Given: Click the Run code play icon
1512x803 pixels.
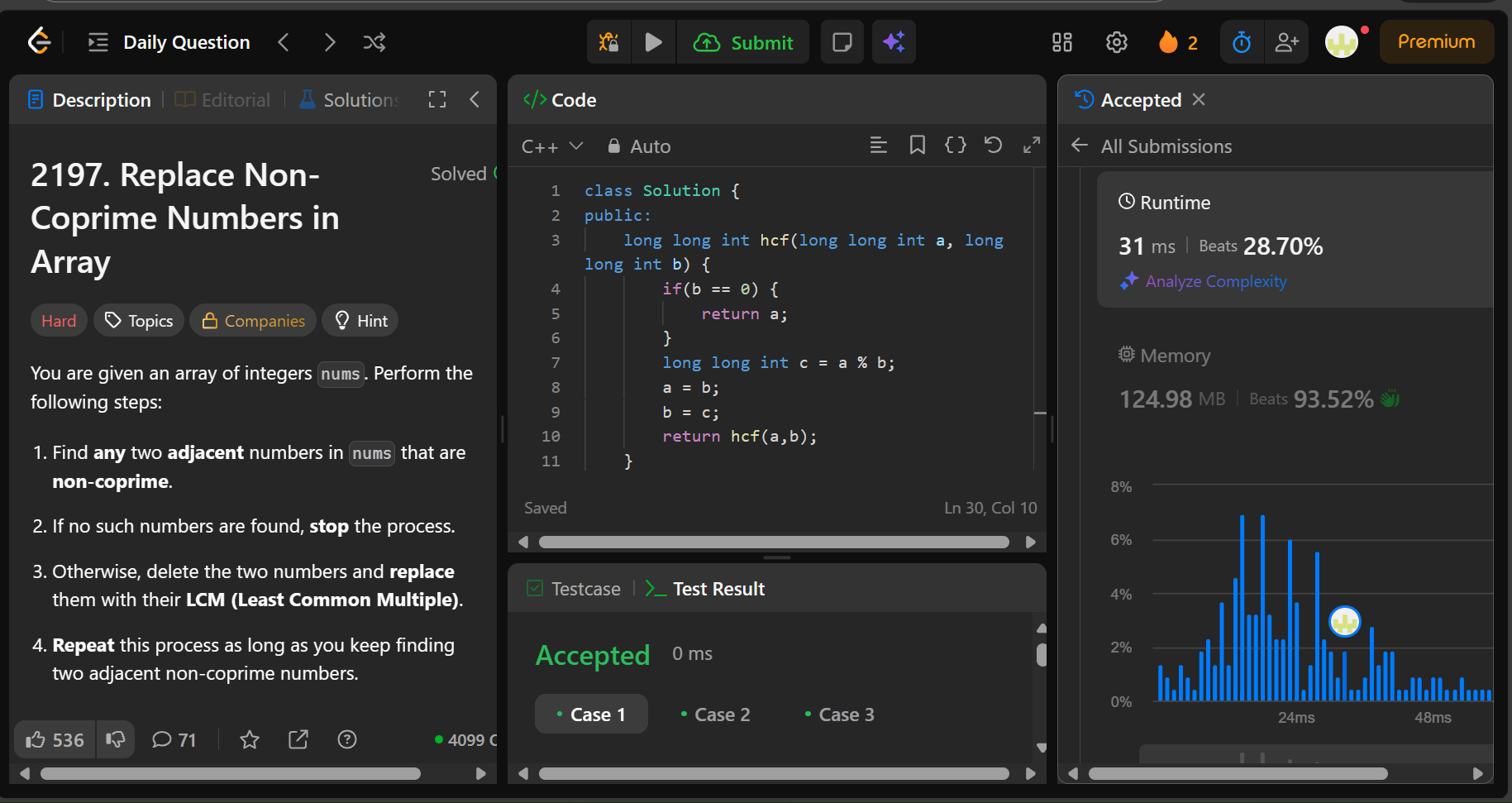Looking at the screenshot, I should pos(653,42).
